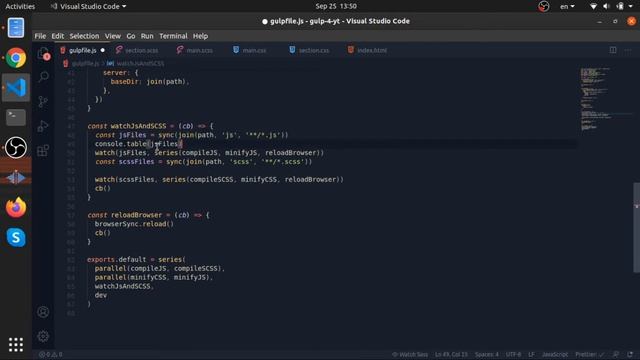Open the Accounts menu icon
This screenshot has width=640, height=360.
[43, 312]
